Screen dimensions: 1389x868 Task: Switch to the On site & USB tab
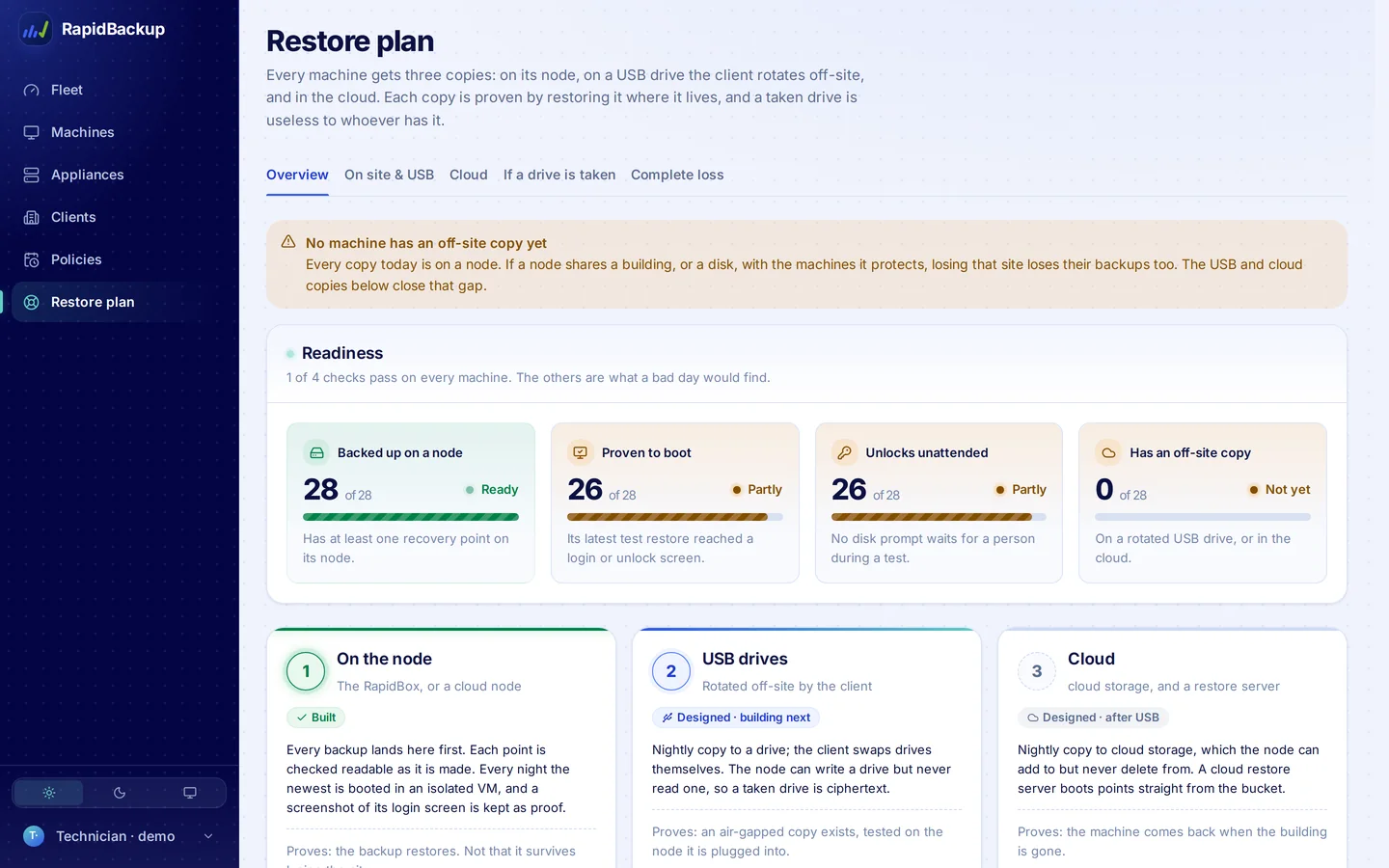(x=389, y=175)
